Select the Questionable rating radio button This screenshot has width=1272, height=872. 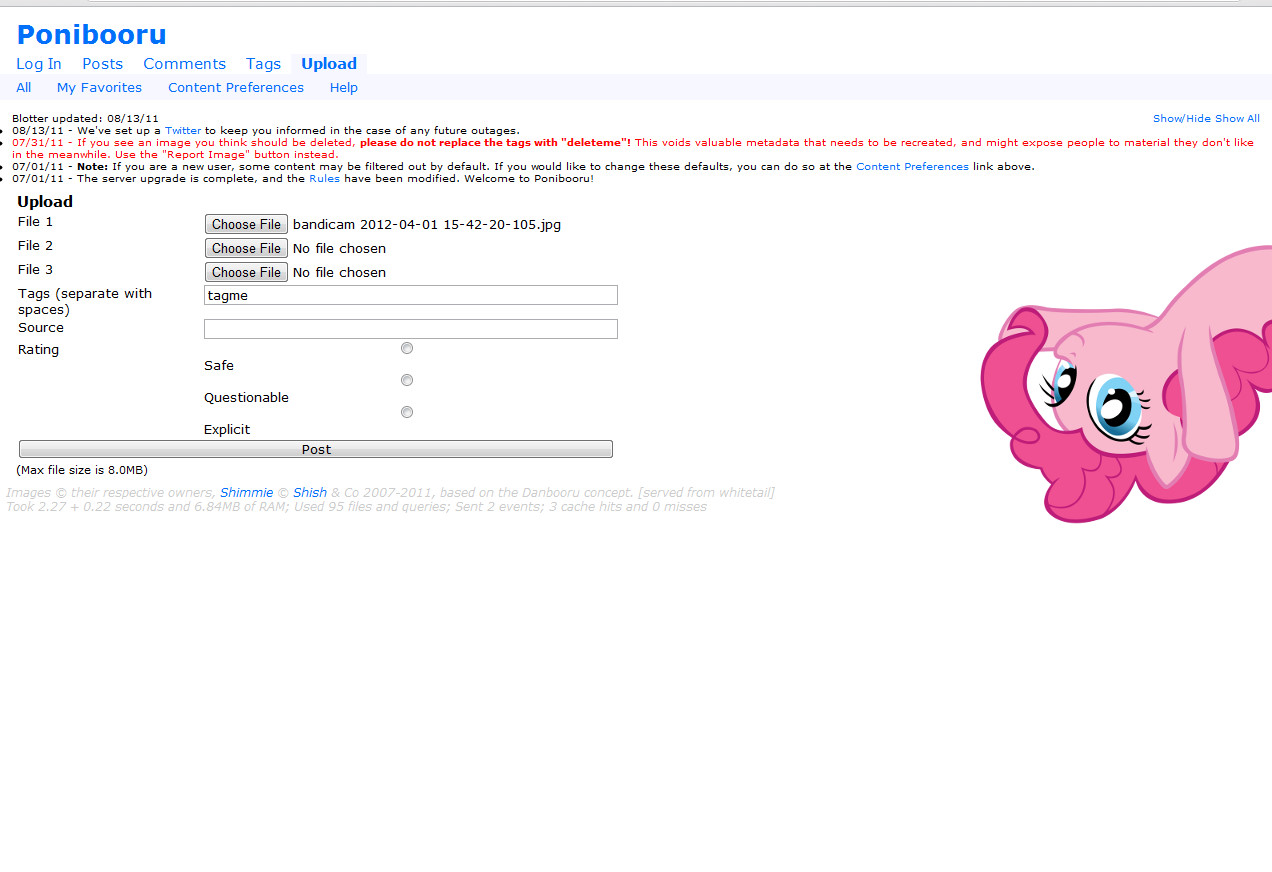[407, 380]
